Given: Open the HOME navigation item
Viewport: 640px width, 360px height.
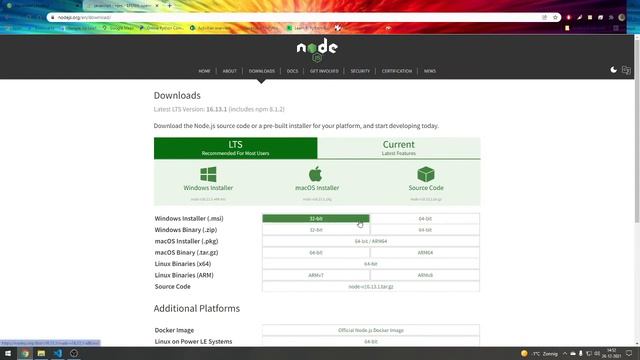Looking at the screenshot, I should tap(204, 71).
